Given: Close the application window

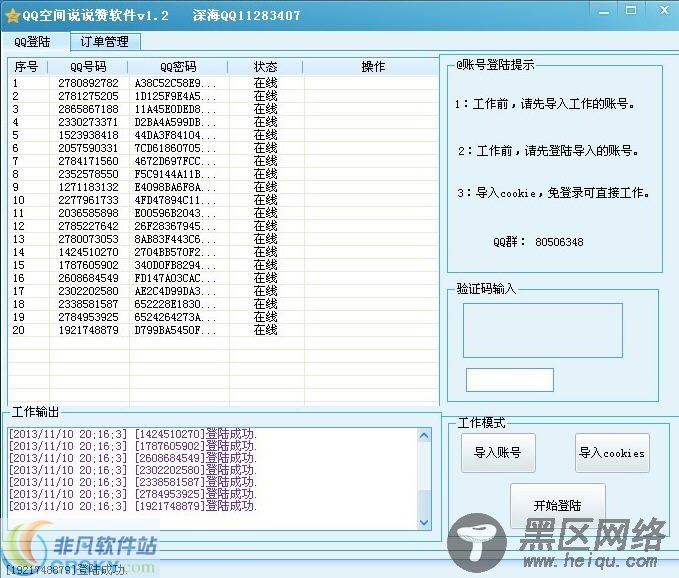Looking at the screenshot, I should point(664,10).
